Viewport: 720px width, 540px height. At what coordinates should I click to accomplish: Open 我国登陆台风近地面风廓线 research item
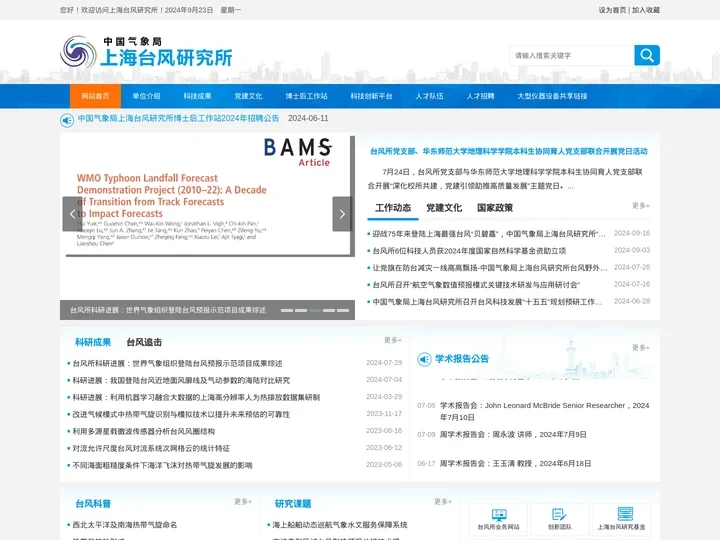[181, 380]
